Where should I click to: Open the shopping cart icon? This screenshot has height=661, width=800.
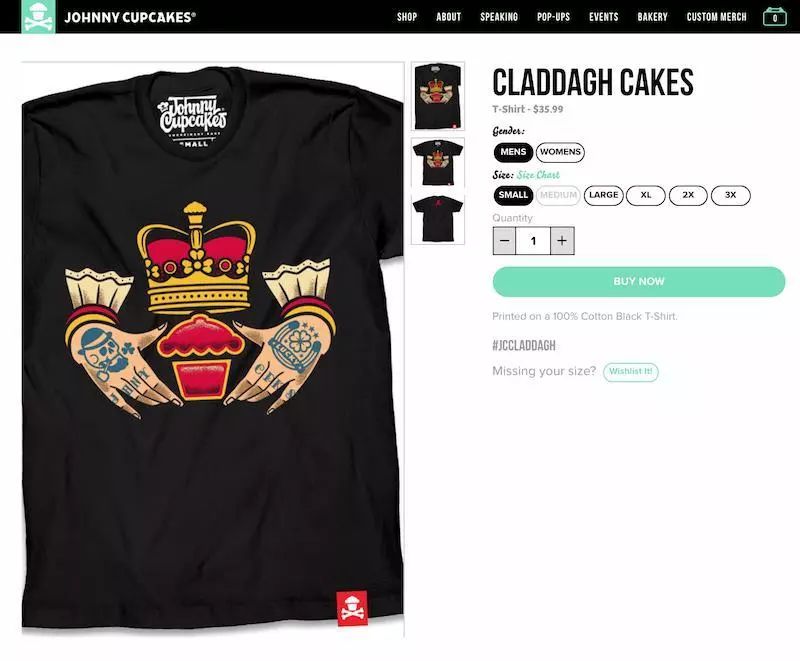pyautogui.click(x=774, y=17)
